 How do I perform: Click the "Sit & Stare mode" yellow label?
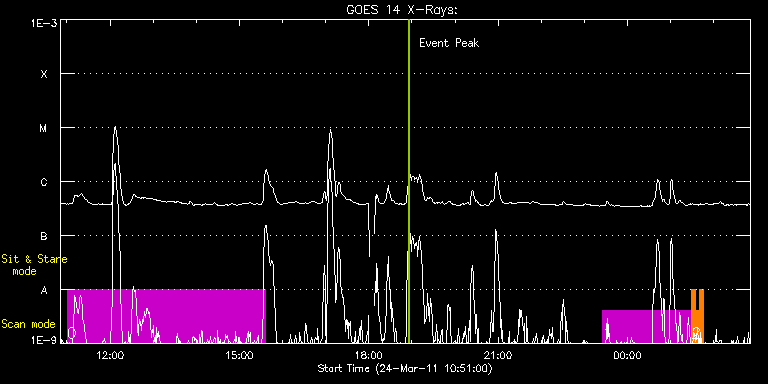tap(34, 265)
